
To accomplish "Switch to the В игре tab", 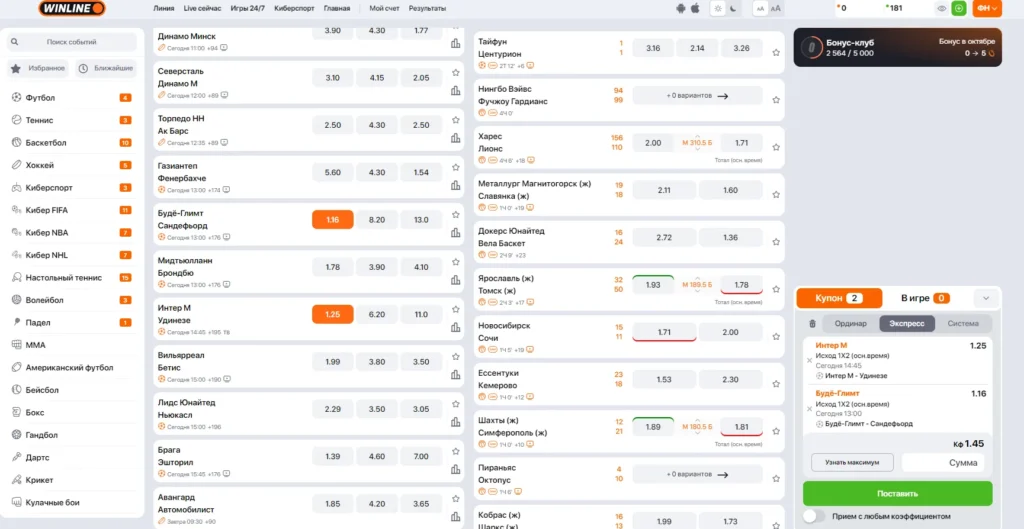I will pyautogui.click(x=925, y=298).
